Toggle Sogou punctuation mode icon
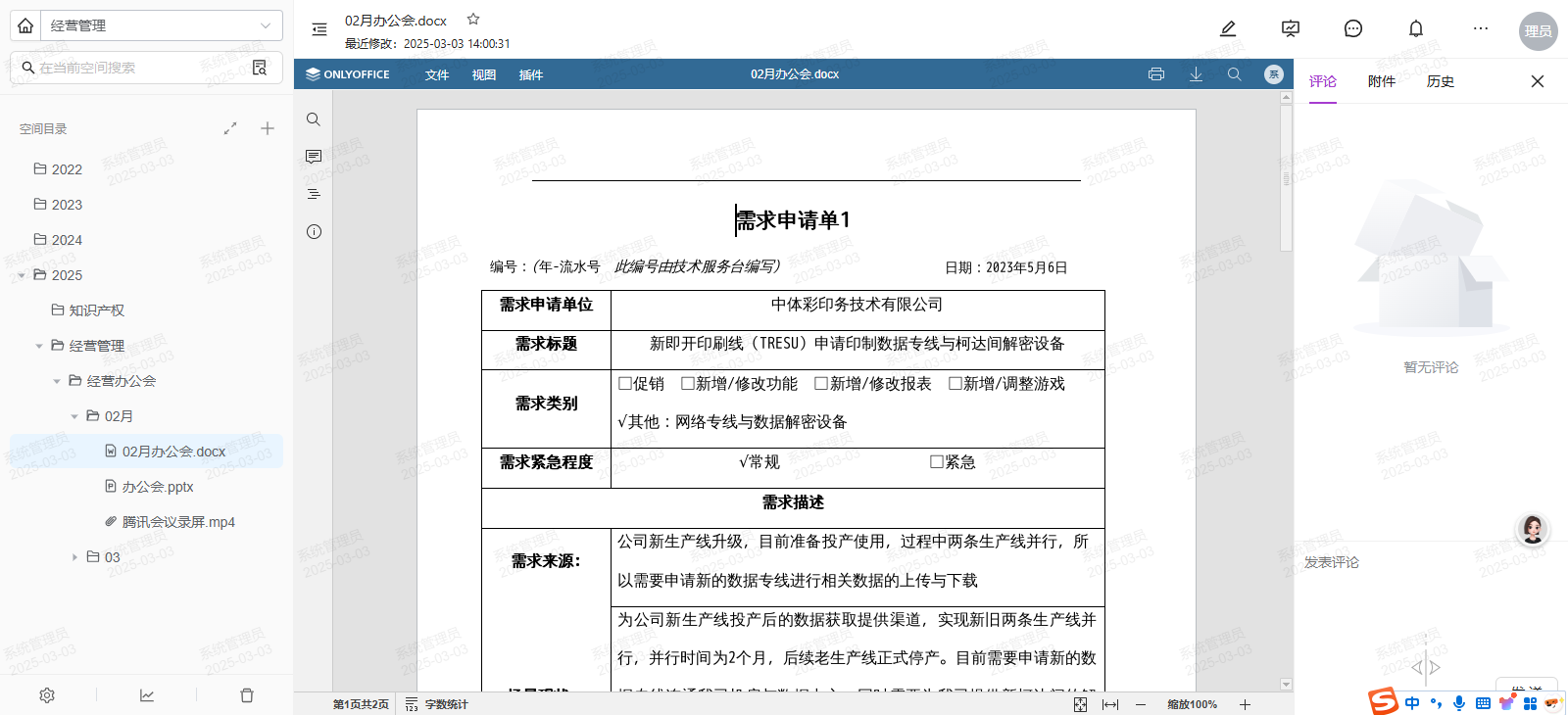Image resolution: width=1568 pixels, height=715 pixels. click(x=1436, y=703)
